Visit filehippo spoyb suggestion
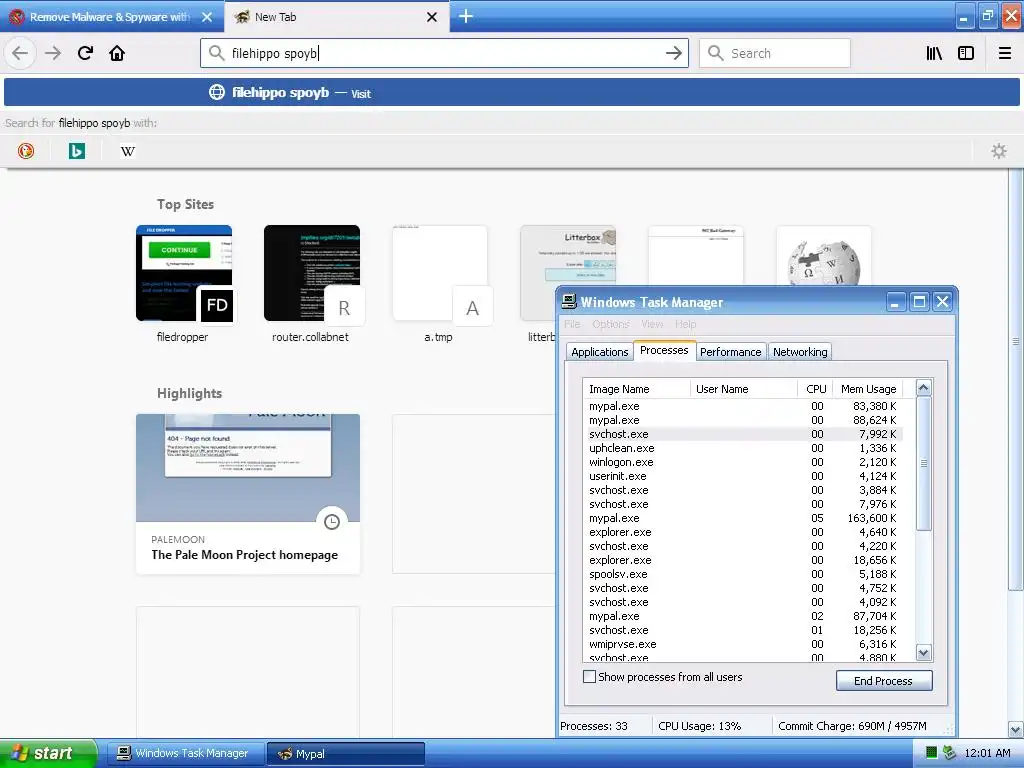The height and width of the screenshot is (768, 1024). click(x=512, y=92)
